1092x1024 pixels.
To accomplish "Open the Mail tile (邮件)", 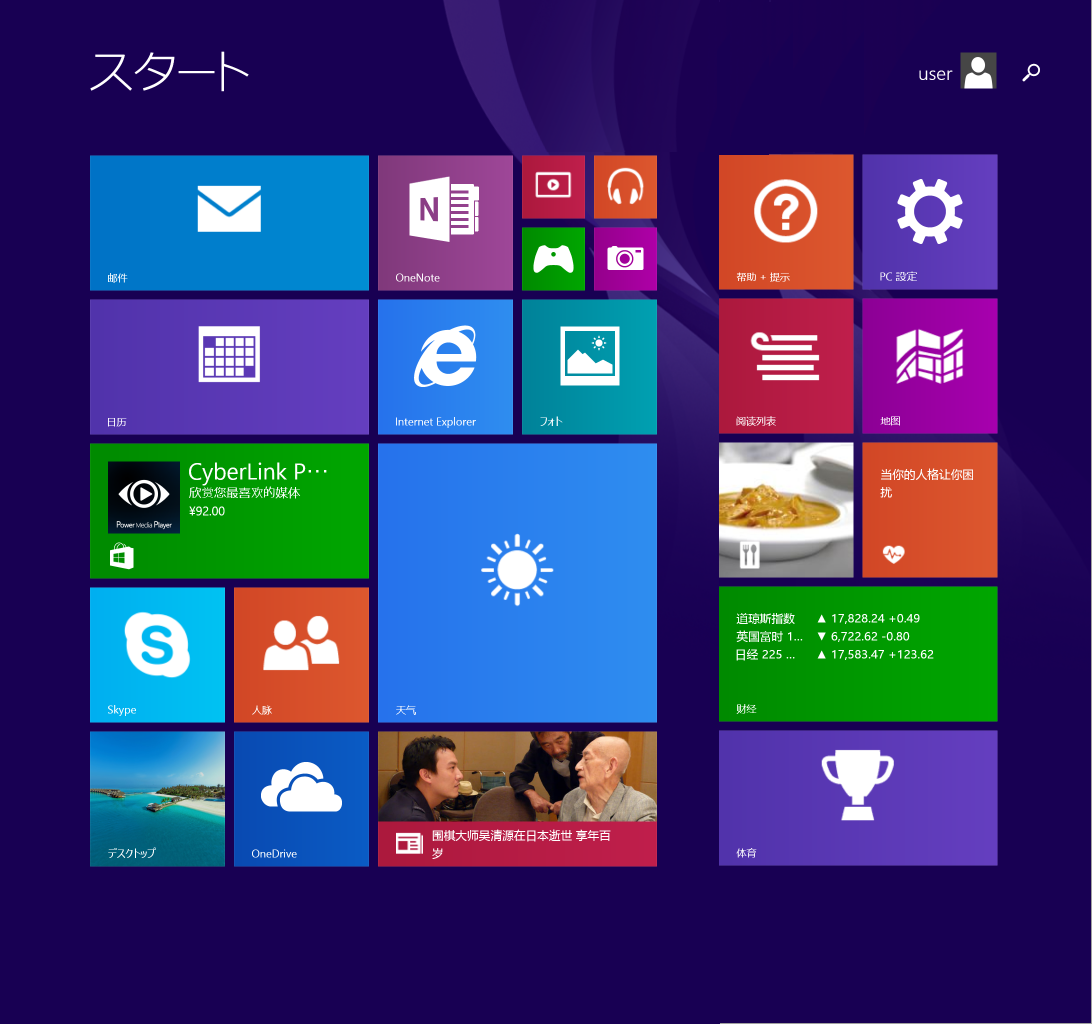I will [x=229, y=223].
